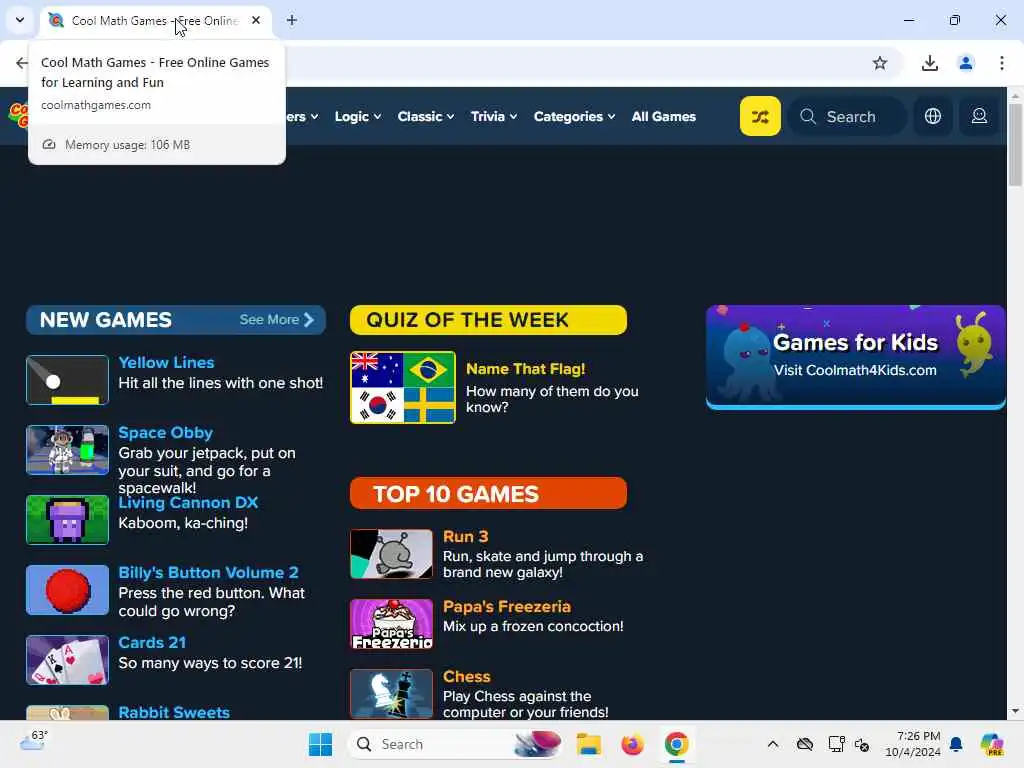Go back with the browser arrow
Image resolution: width=1024 pixels, height=768 pixels.
click(x=22, y=63)
